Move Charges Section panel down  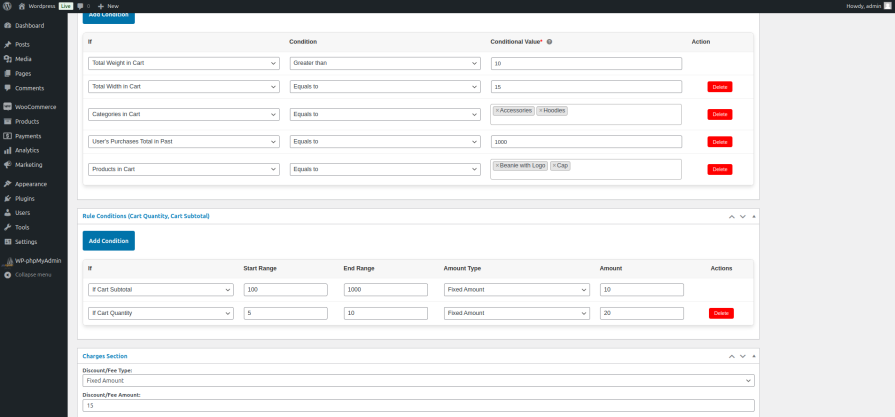742,356
